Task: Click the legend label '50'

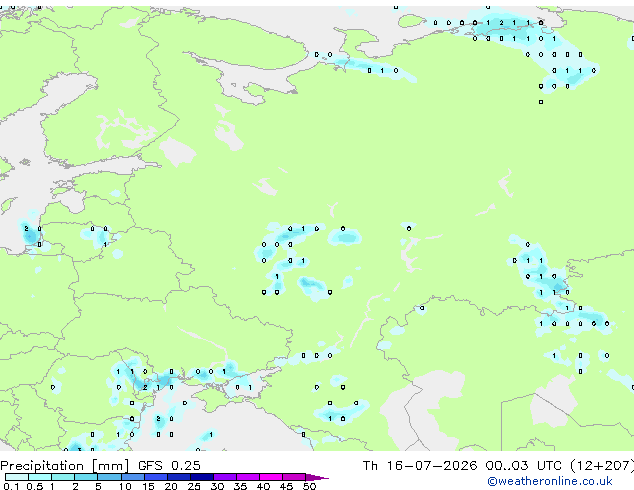Action: 309,486
